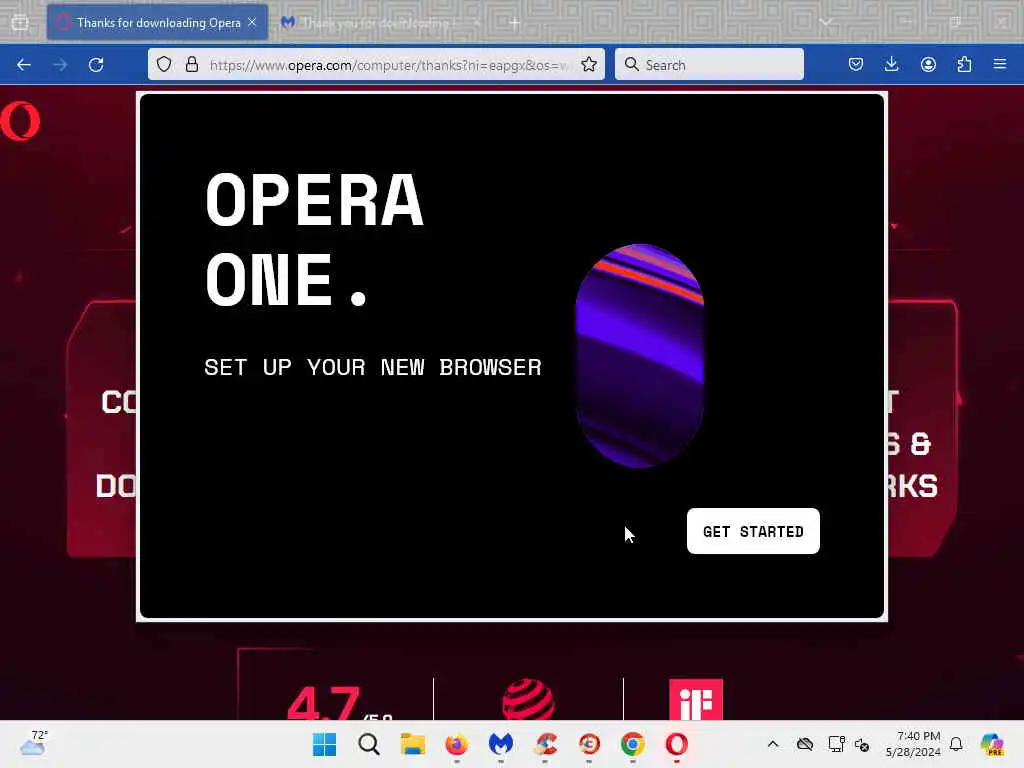Click into the Search box
This screenshot has height=768, width=1024.
tap(709, 64)
